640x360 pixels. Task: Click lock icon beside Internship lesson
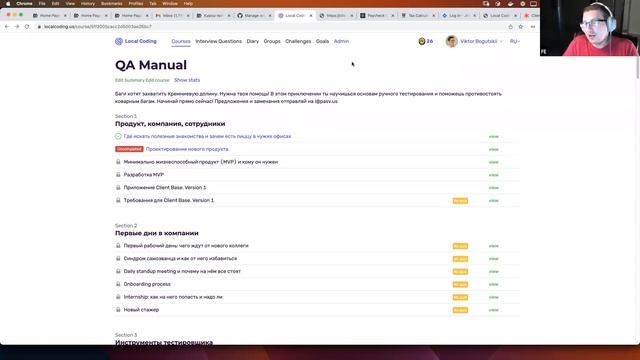coord(118,297)
